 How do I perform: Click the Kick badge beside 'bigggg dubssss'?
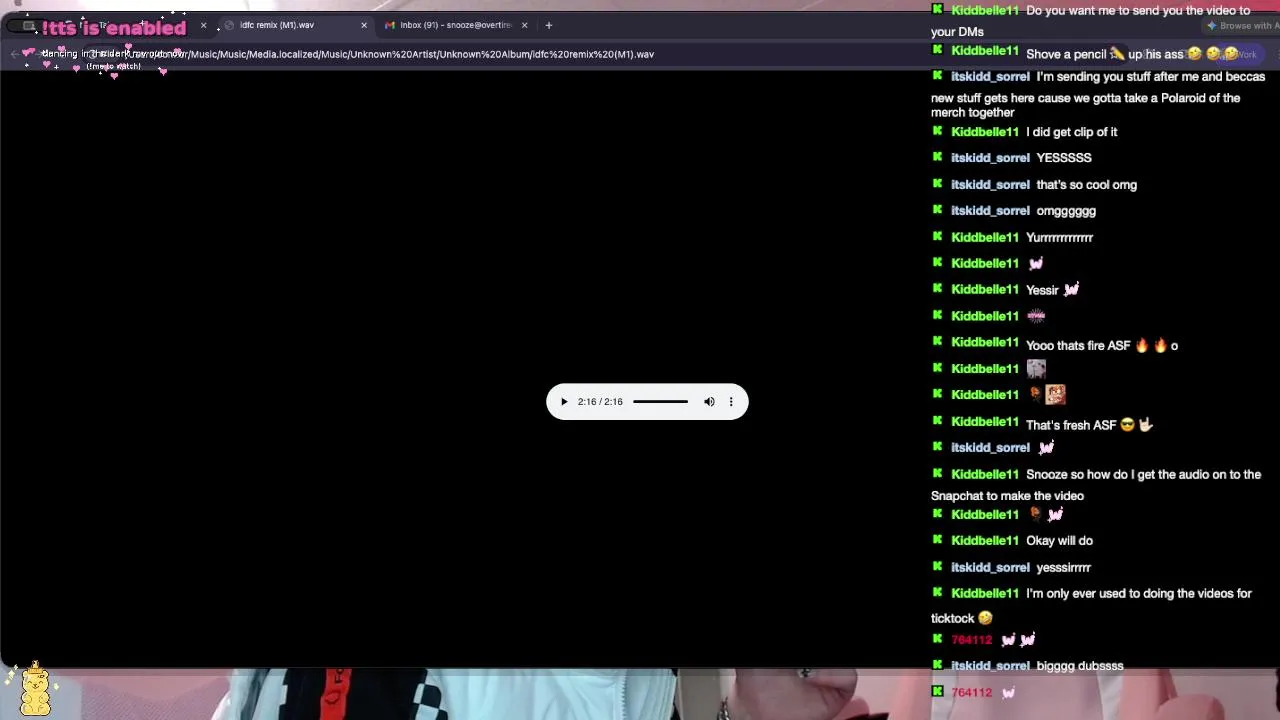937,665
